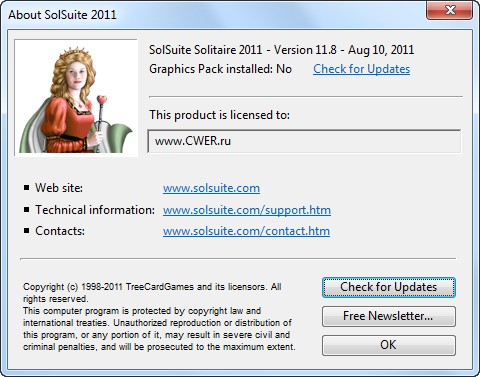The width and height of the screenshot is (480, 377).
Task: Click the Graphics Pack installed: No text
Action: pos(220,69)
